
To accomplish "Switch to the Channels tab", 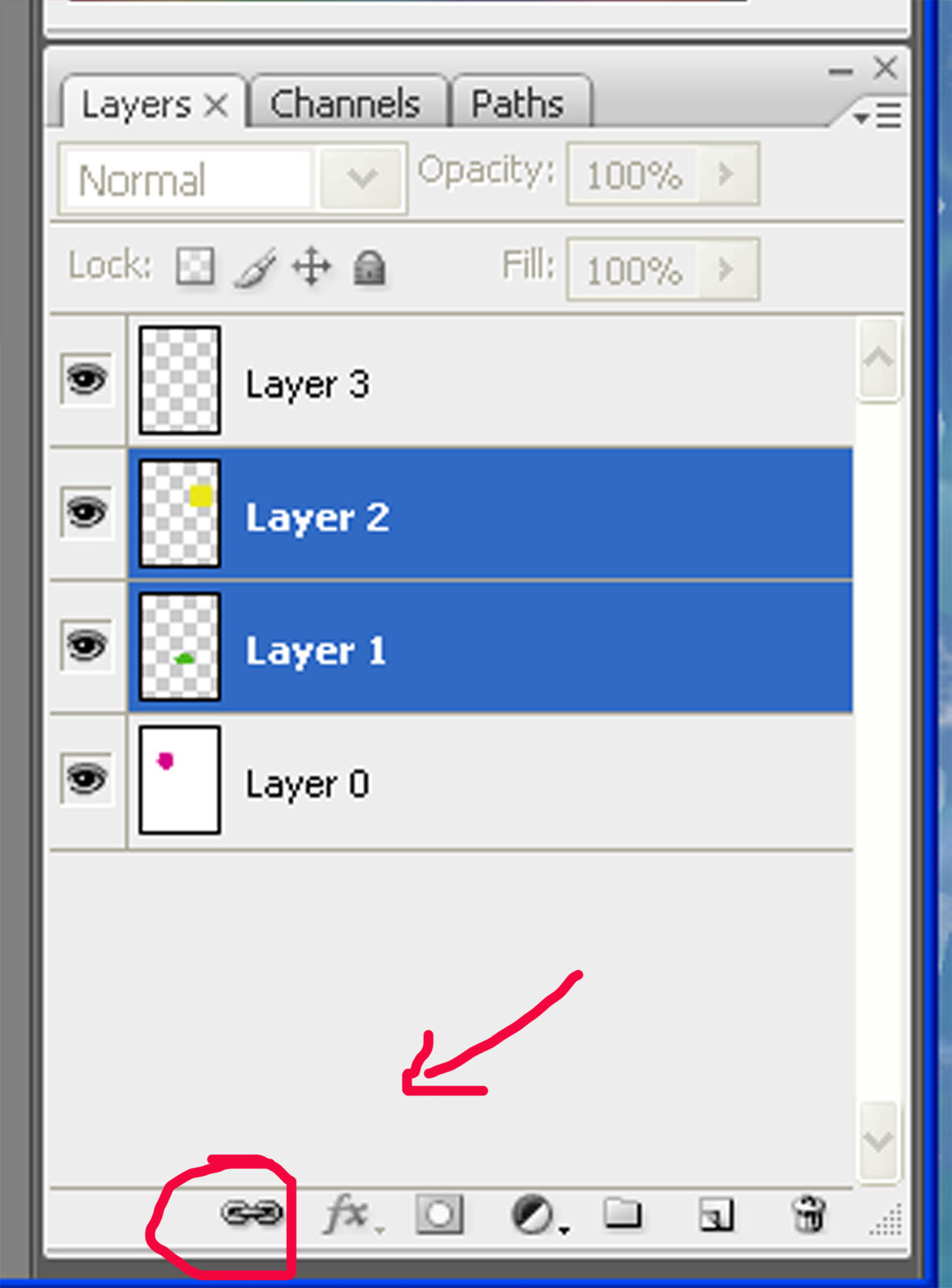I will [346, 104].
